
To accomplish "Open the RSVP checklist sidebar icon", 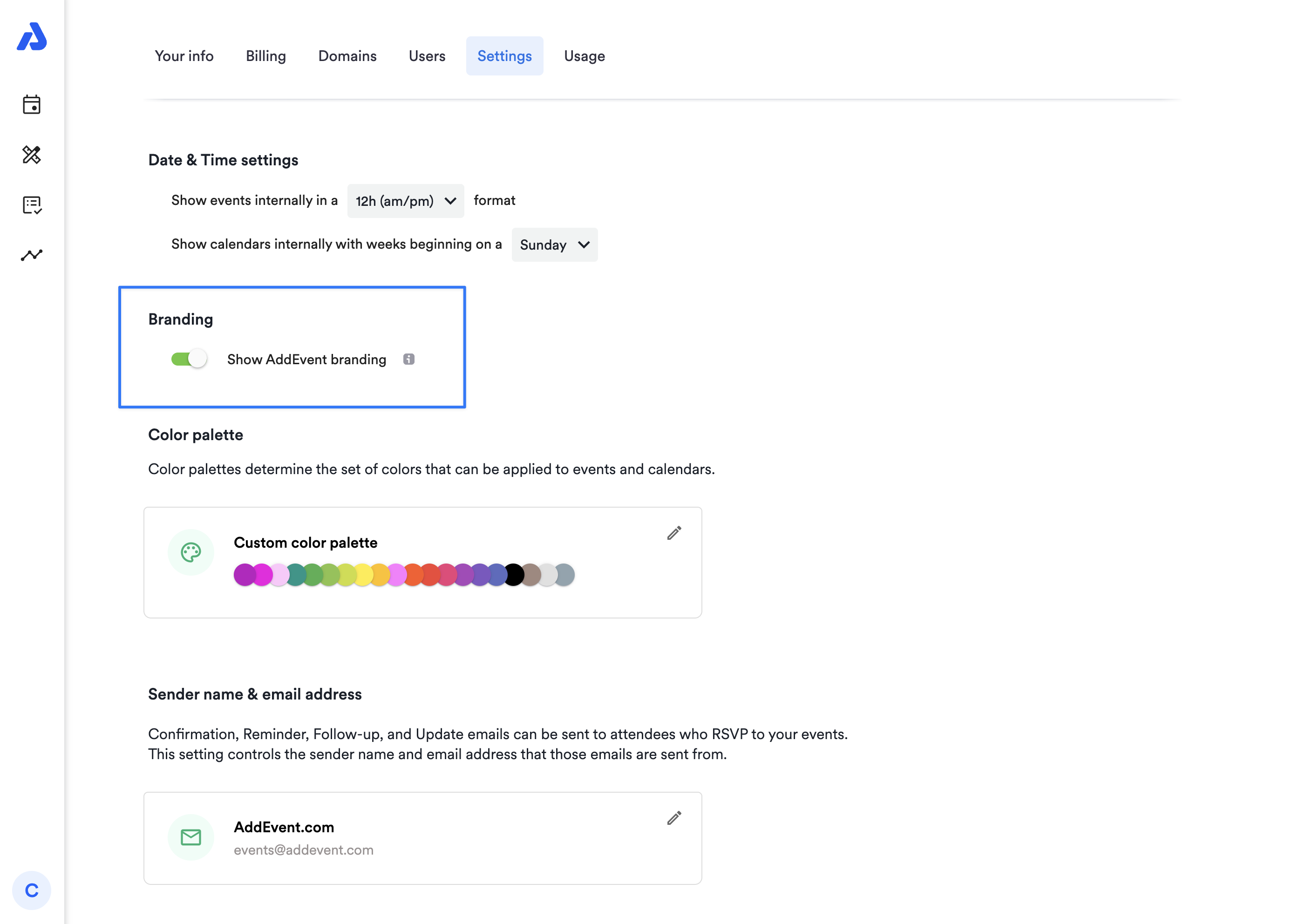I will pyautogui.click(x=32, y=205).
